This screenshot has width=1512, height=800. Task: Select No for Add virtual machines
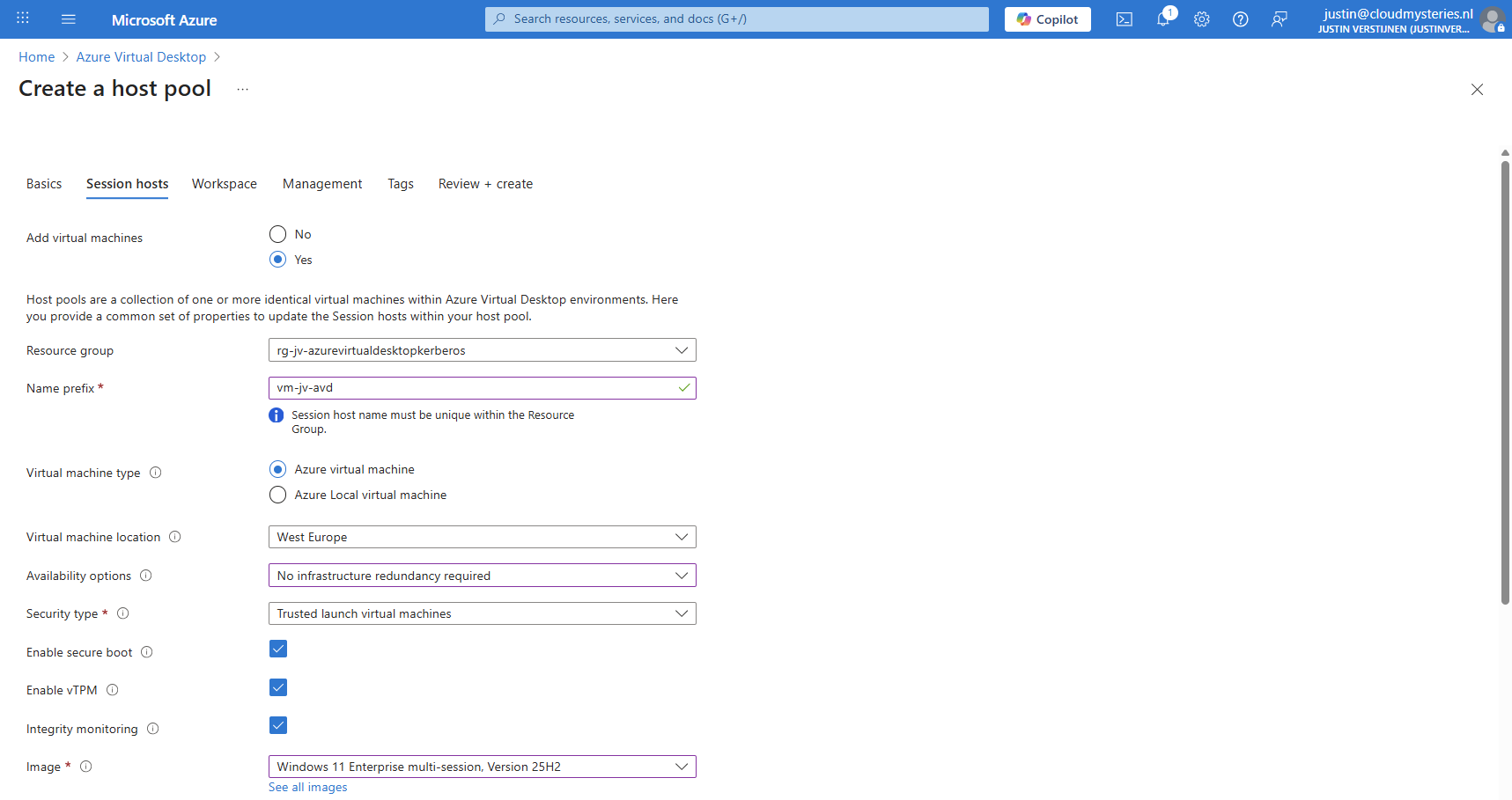click(x=278, y=234)
